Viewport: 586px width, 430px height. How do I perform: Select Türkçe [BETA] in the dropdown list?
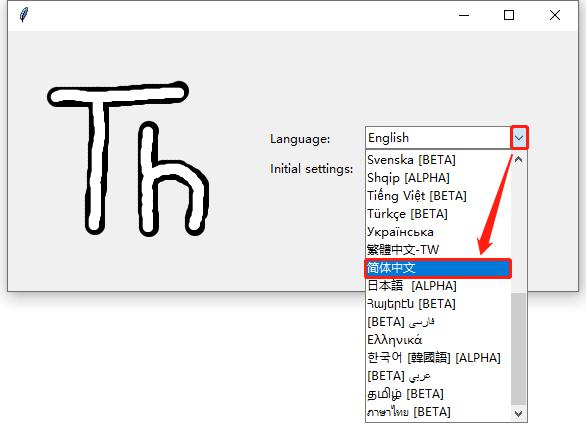(438, 214)
